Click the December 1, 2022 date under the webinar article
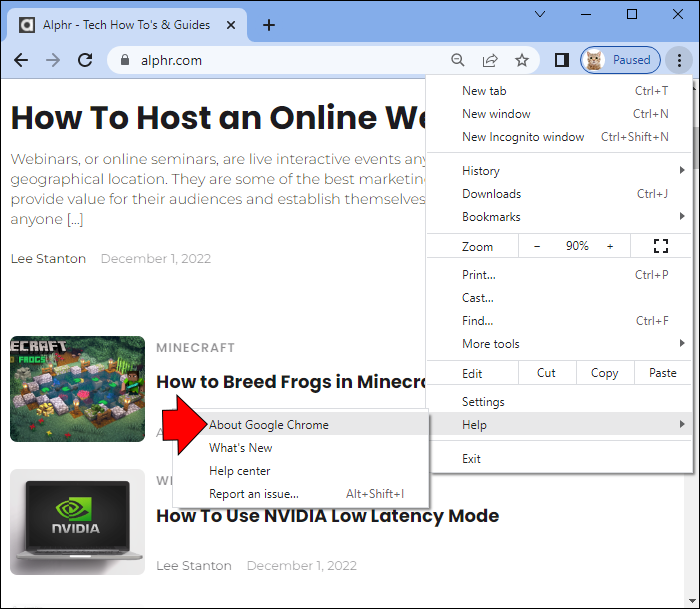 (x=156, y=259)
